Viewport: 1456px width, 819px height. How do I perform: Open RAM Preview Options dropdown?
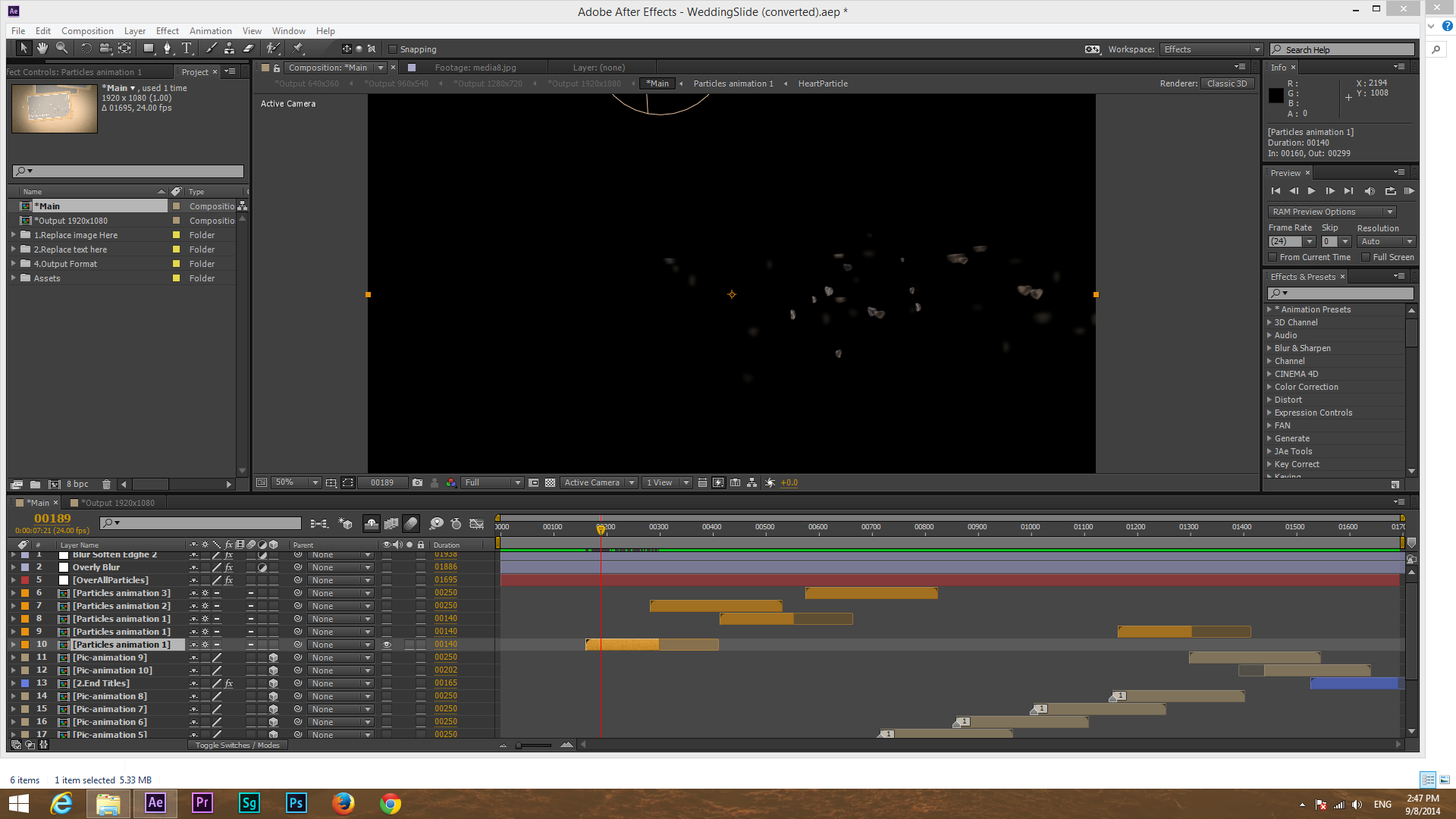pos(1332,212)
